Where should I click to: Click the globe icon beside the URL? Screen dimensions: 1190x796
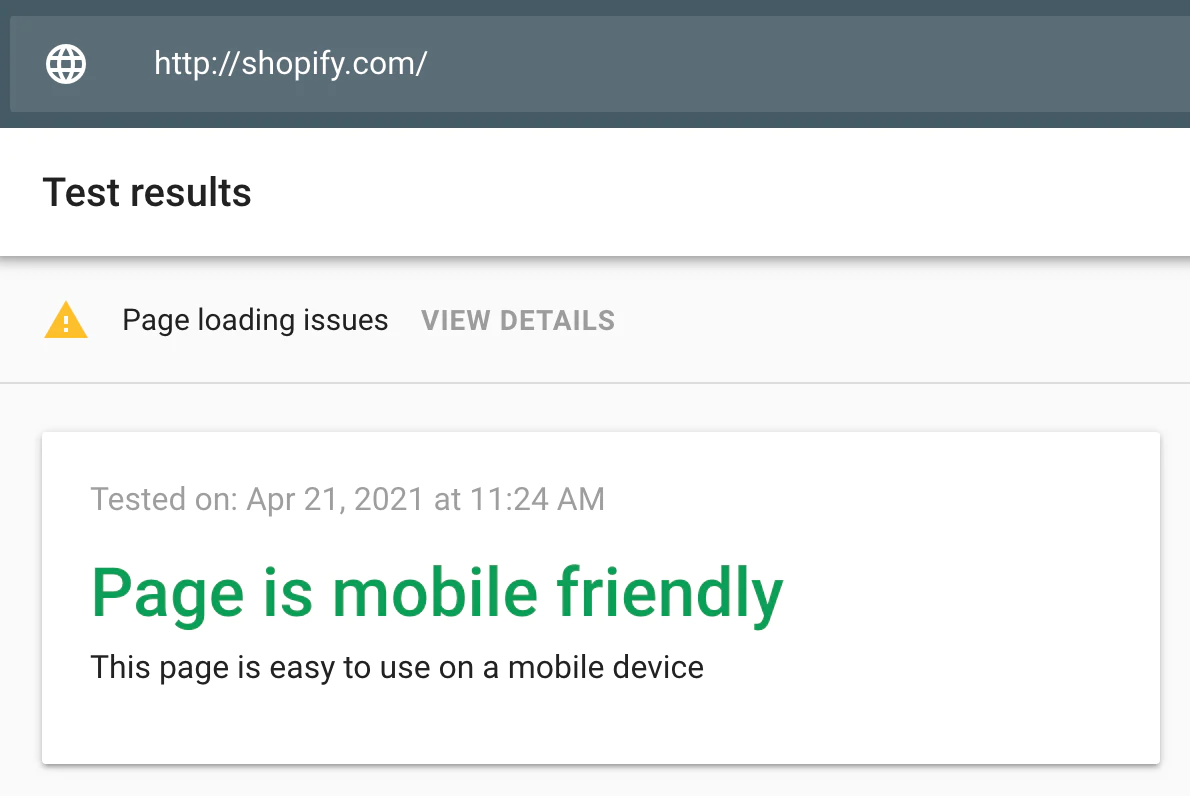(66, 64)
